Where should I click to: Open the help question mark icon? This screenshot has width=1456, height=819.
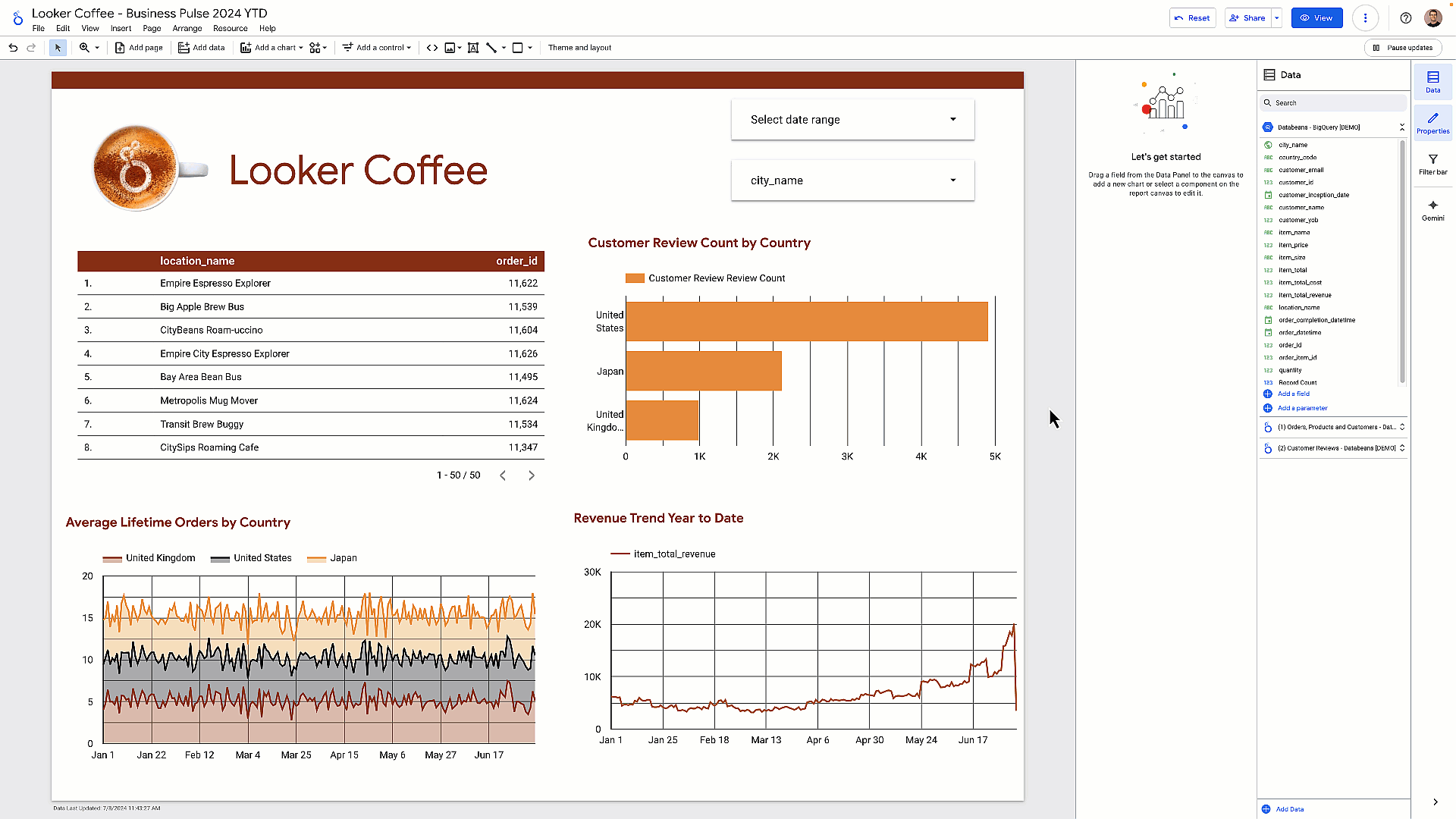point(1406,18)
